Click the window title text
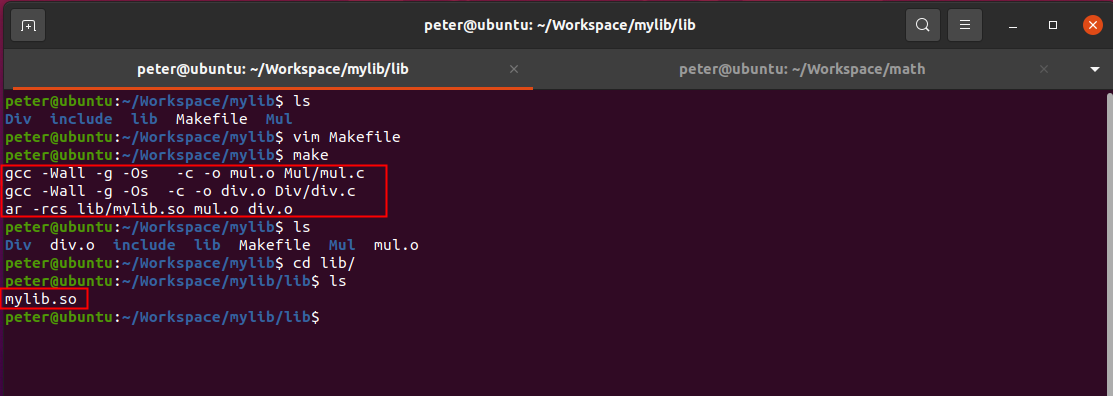 click(559, 26)
